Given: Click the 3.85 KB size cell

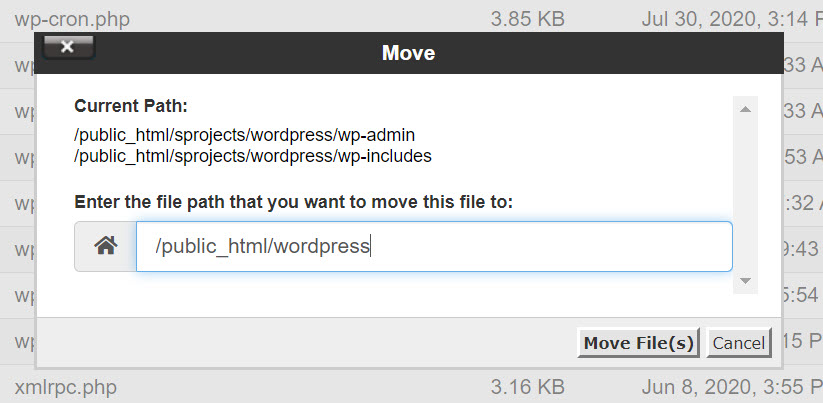Looking at the screenshot, I should coord(527,18).
